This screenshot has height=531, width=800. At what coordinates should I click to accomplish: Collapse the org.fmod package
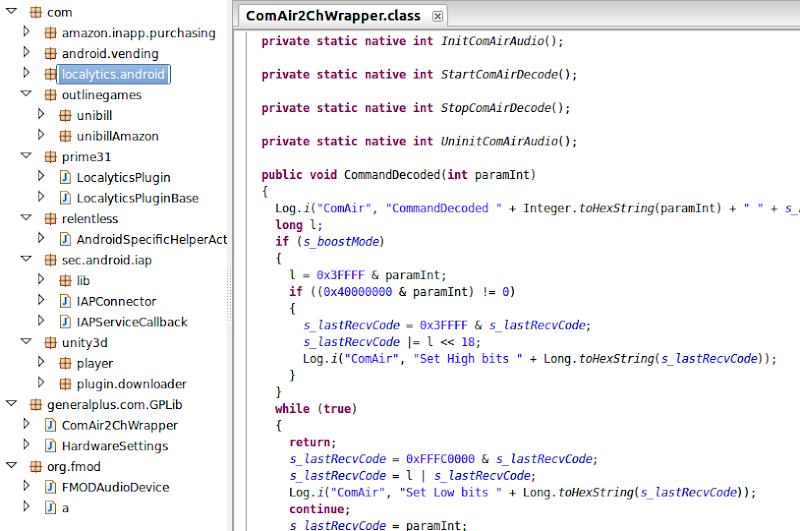click(11, 465)
